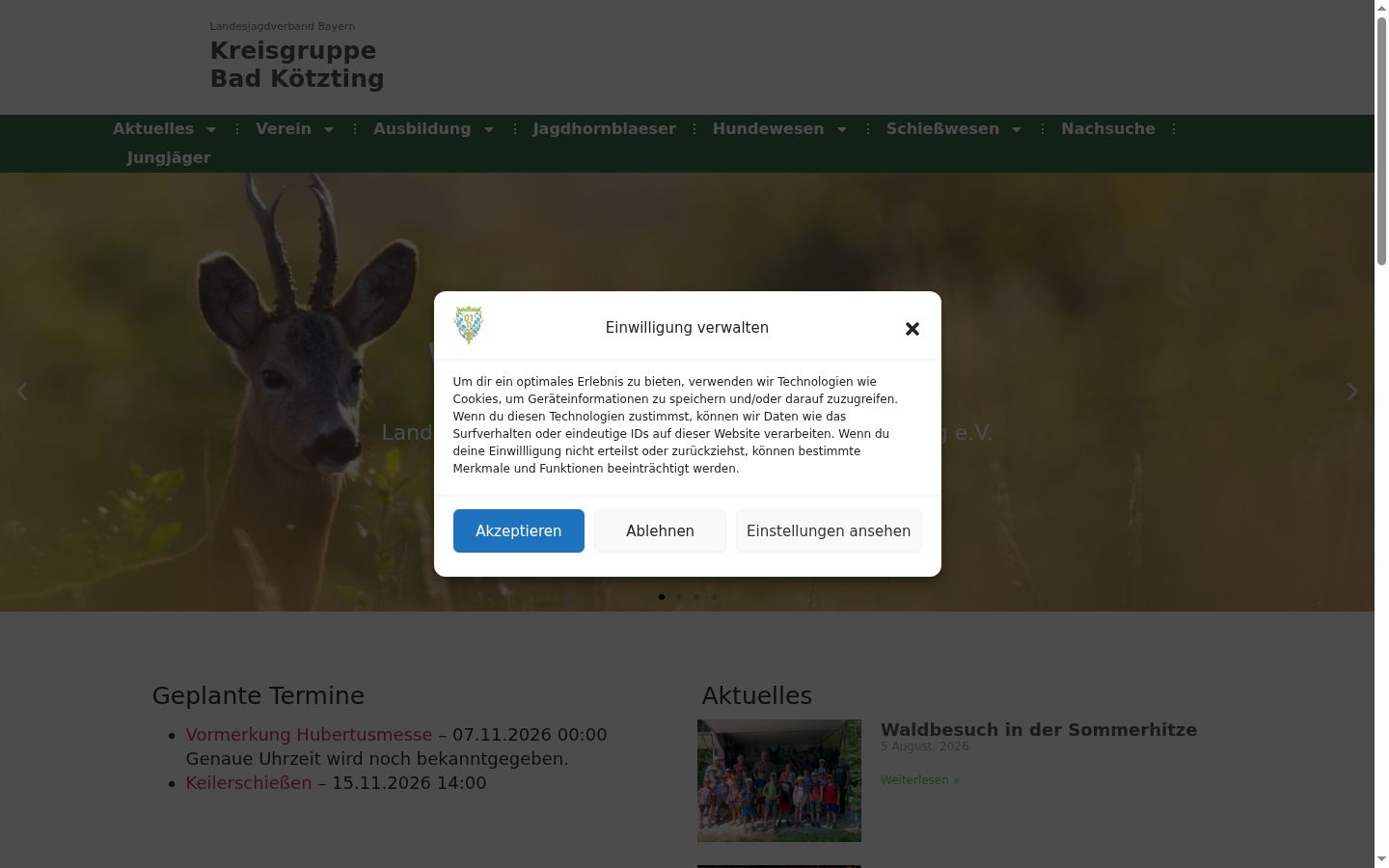Decline cookies with the Ablehnen button

pyautogui.click(x=660, y=531)
